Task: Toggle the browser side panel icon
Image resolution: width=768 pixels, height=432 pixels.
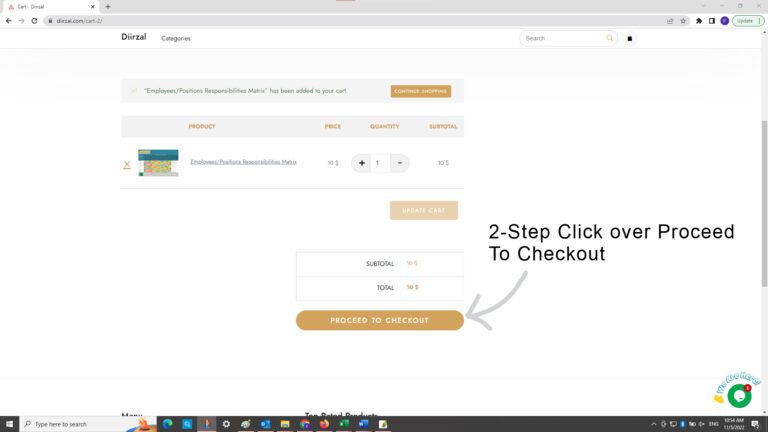Action: tap(712, 21)
